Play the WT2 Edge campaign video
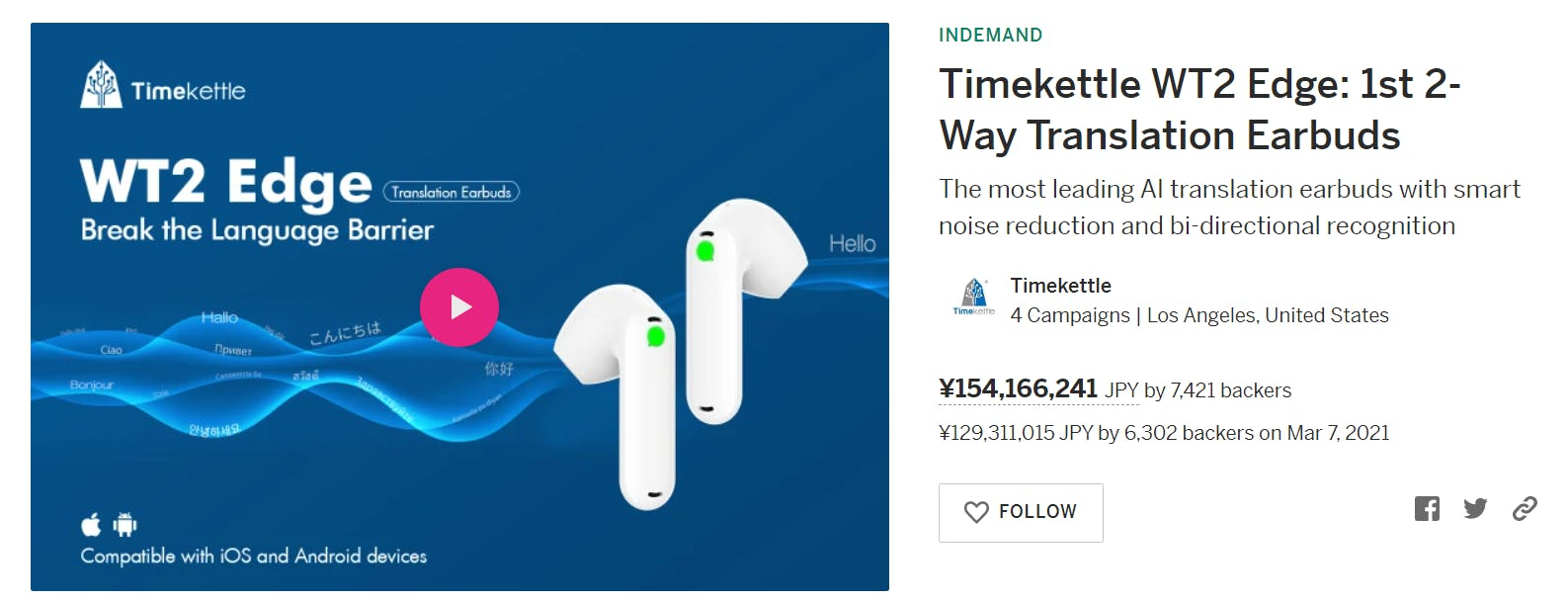1568x601 pixels. (458, 307)
